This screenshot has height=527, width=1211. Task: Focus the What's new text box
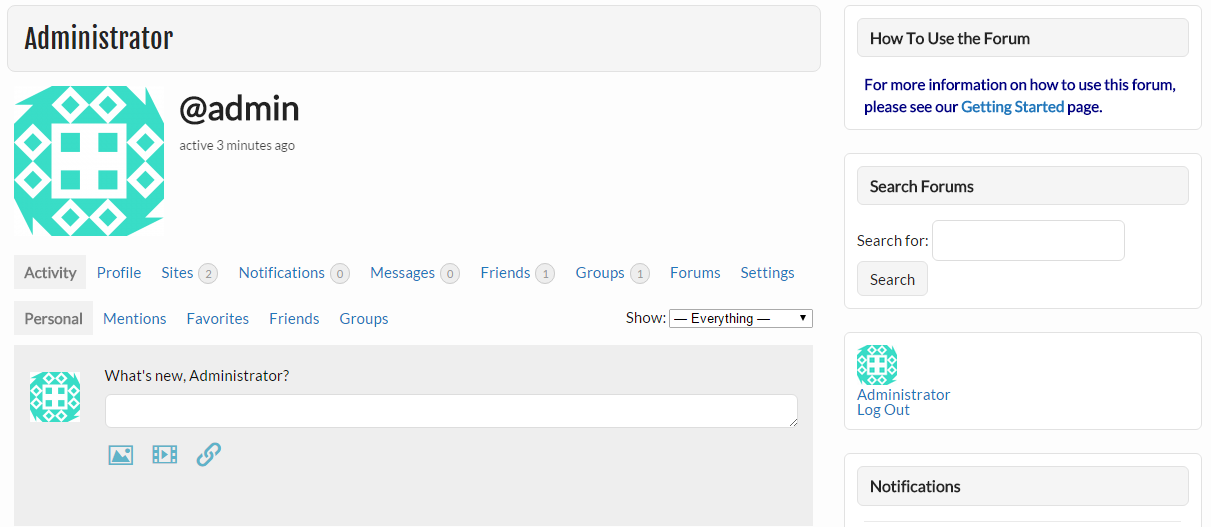click(x=451, y=411)
